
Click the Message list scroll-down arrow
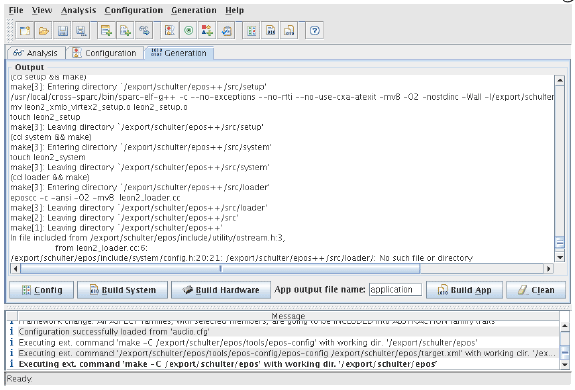(x=565, y=365)
